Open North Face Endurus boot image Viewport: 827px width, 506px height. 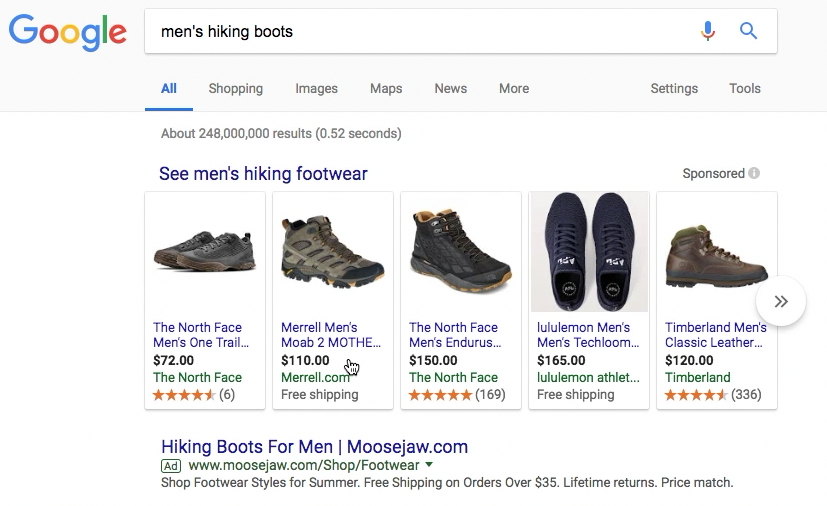pos(461,251)
